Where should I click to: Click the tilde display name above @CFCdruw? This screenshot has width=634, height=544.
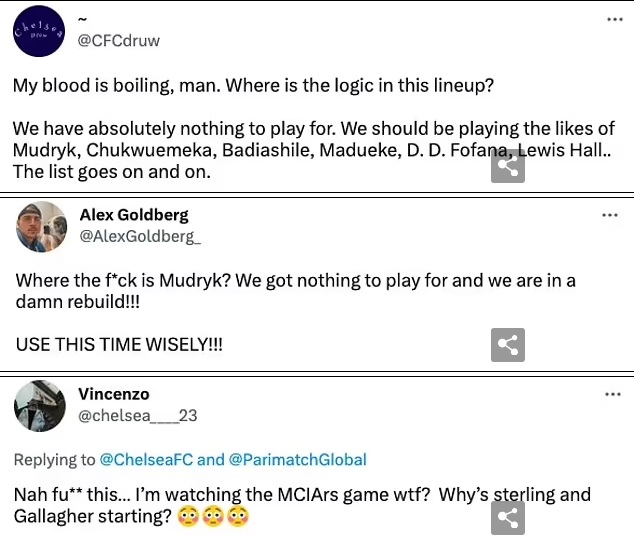(x=83, y=21)
